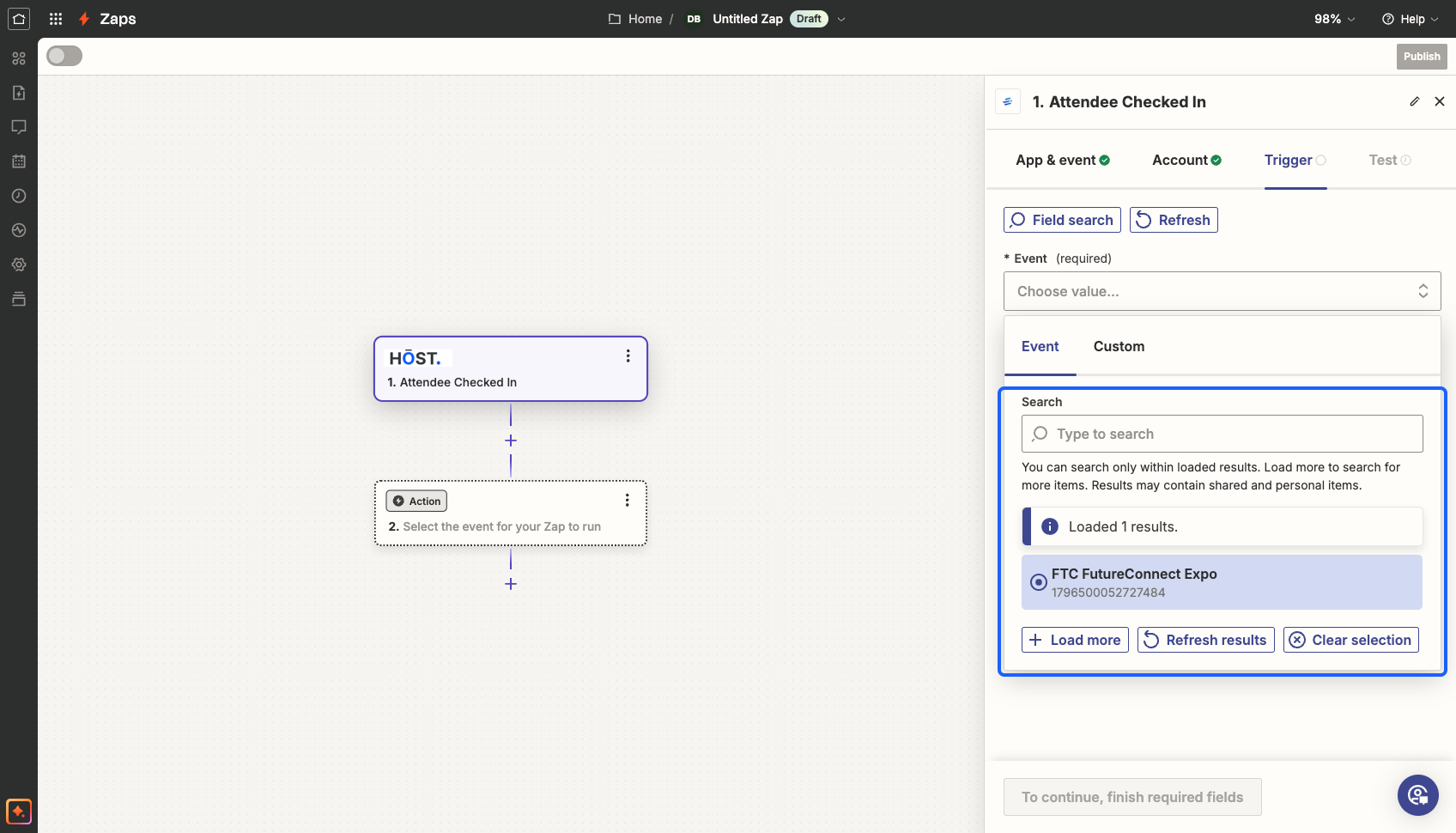Click the Untitled Zap title text
Viewport: 1456px width, 833px height.
coord(748,19)
